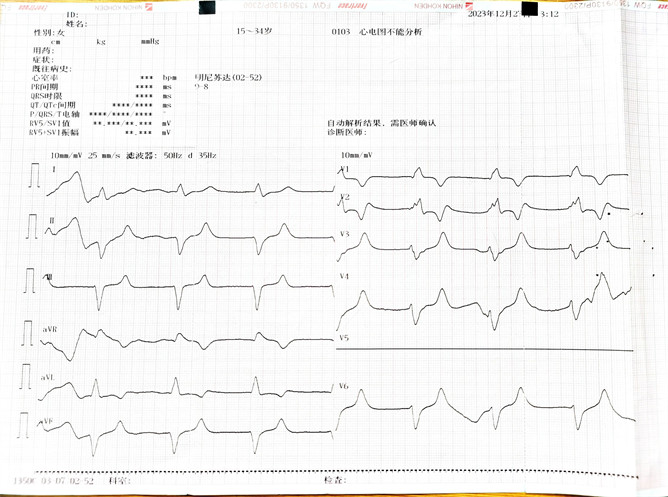Click the "检查:" examination label
Image resolution: width=668 pixels, height=497 pixels.
pos(335,480)
